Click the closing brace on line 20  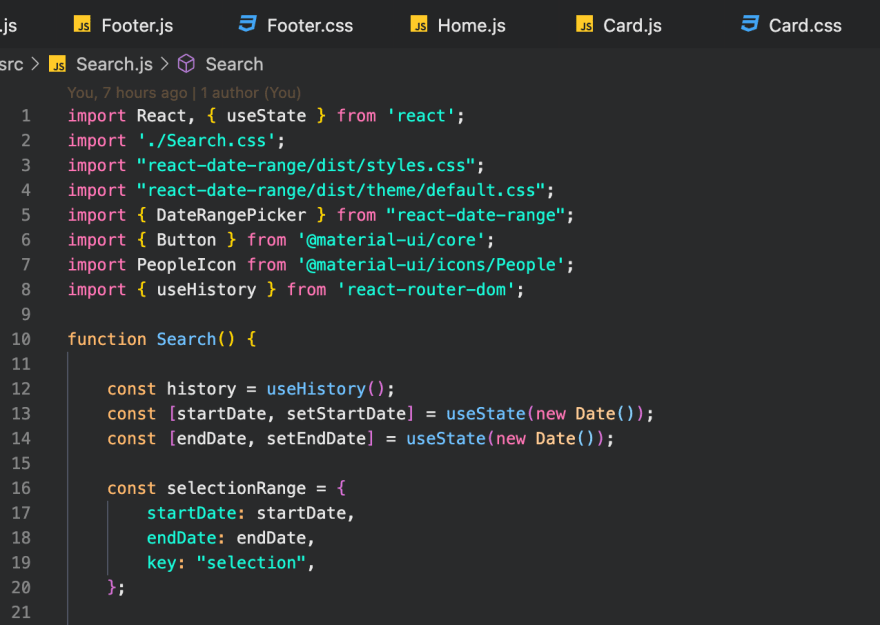112,587
